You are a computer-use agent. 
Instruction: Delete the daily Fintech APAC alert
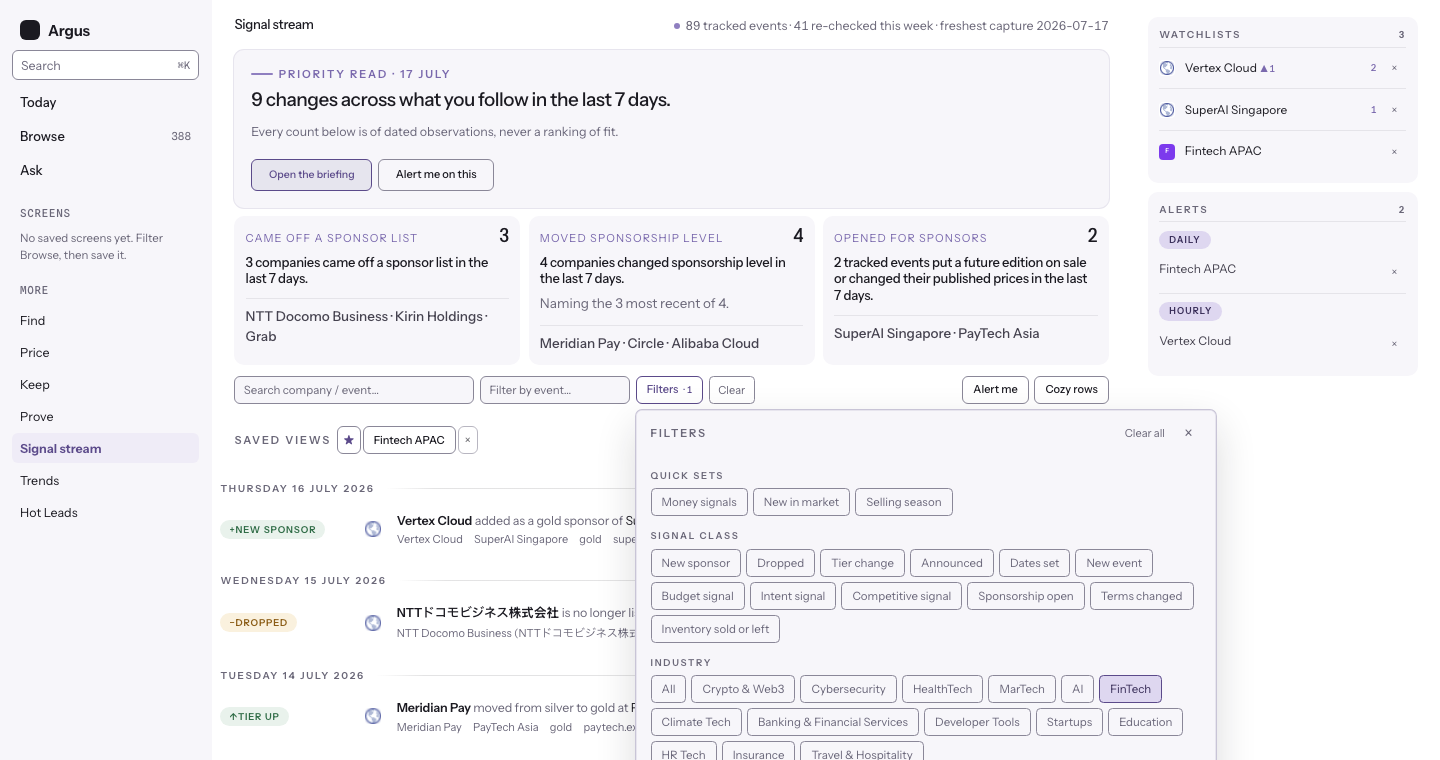coord(1394,272)
